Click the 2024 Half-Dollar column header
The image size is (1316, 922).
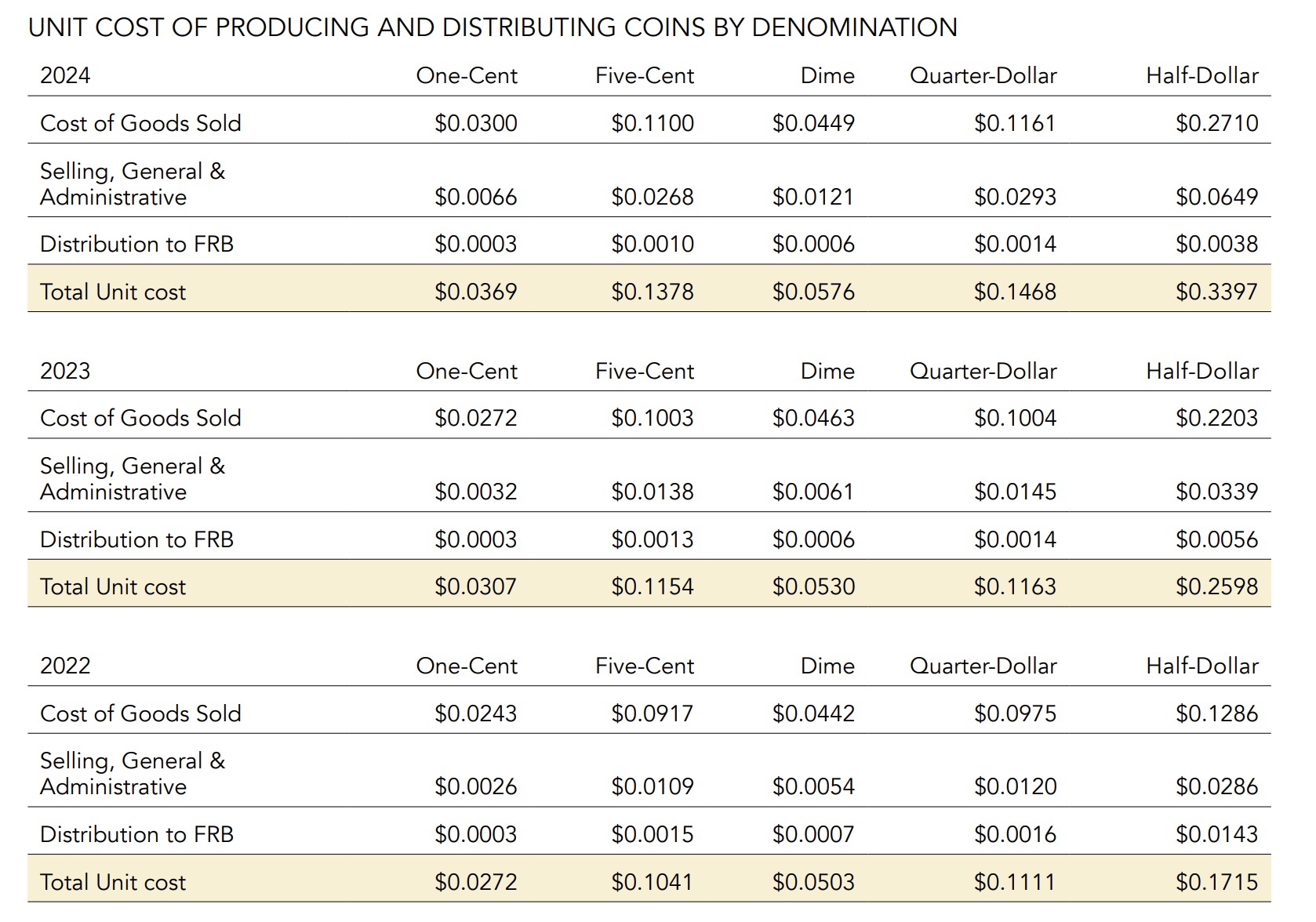[x=1201, y=75]
